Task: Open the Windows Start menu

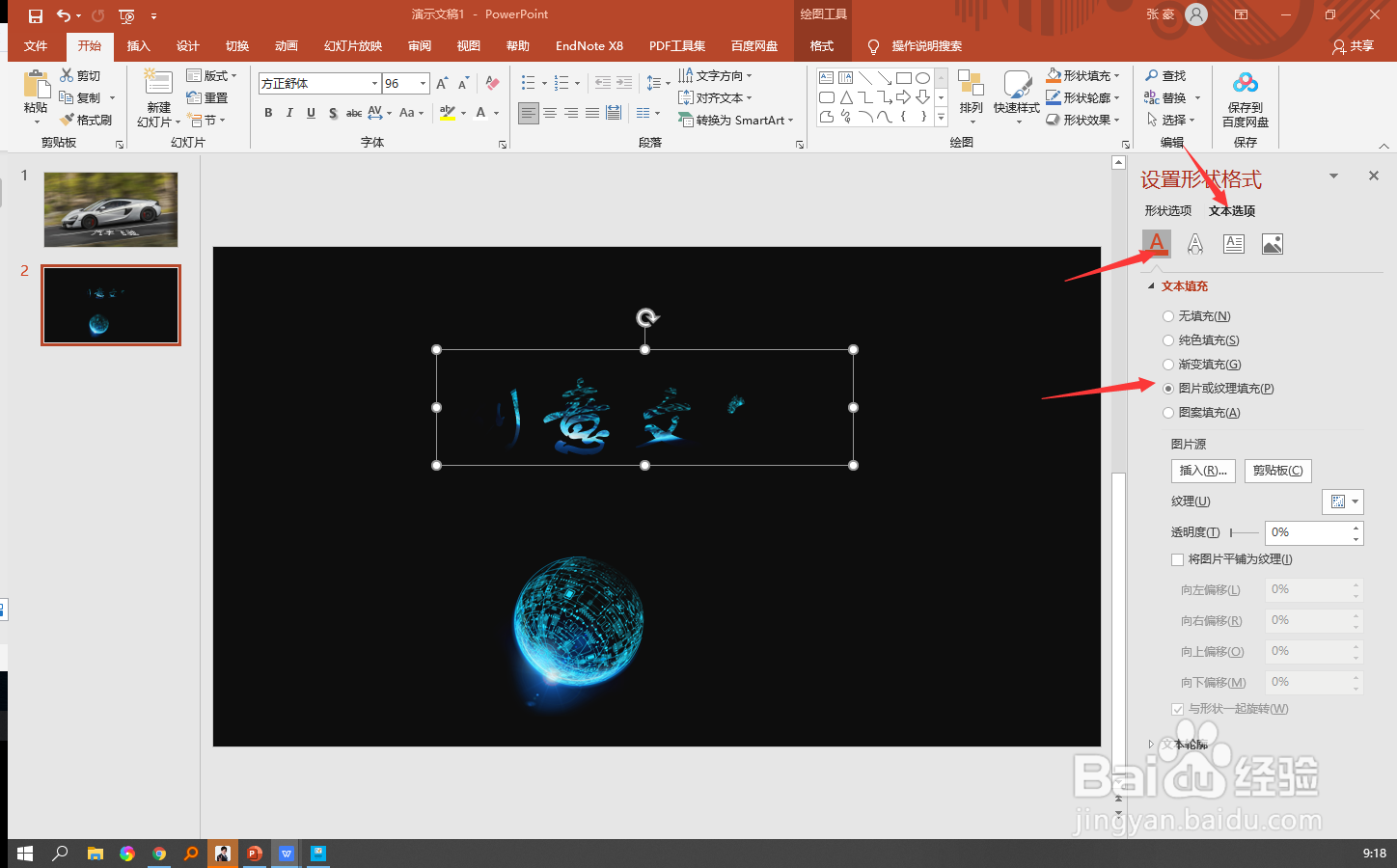Action: tap(25, 854)
